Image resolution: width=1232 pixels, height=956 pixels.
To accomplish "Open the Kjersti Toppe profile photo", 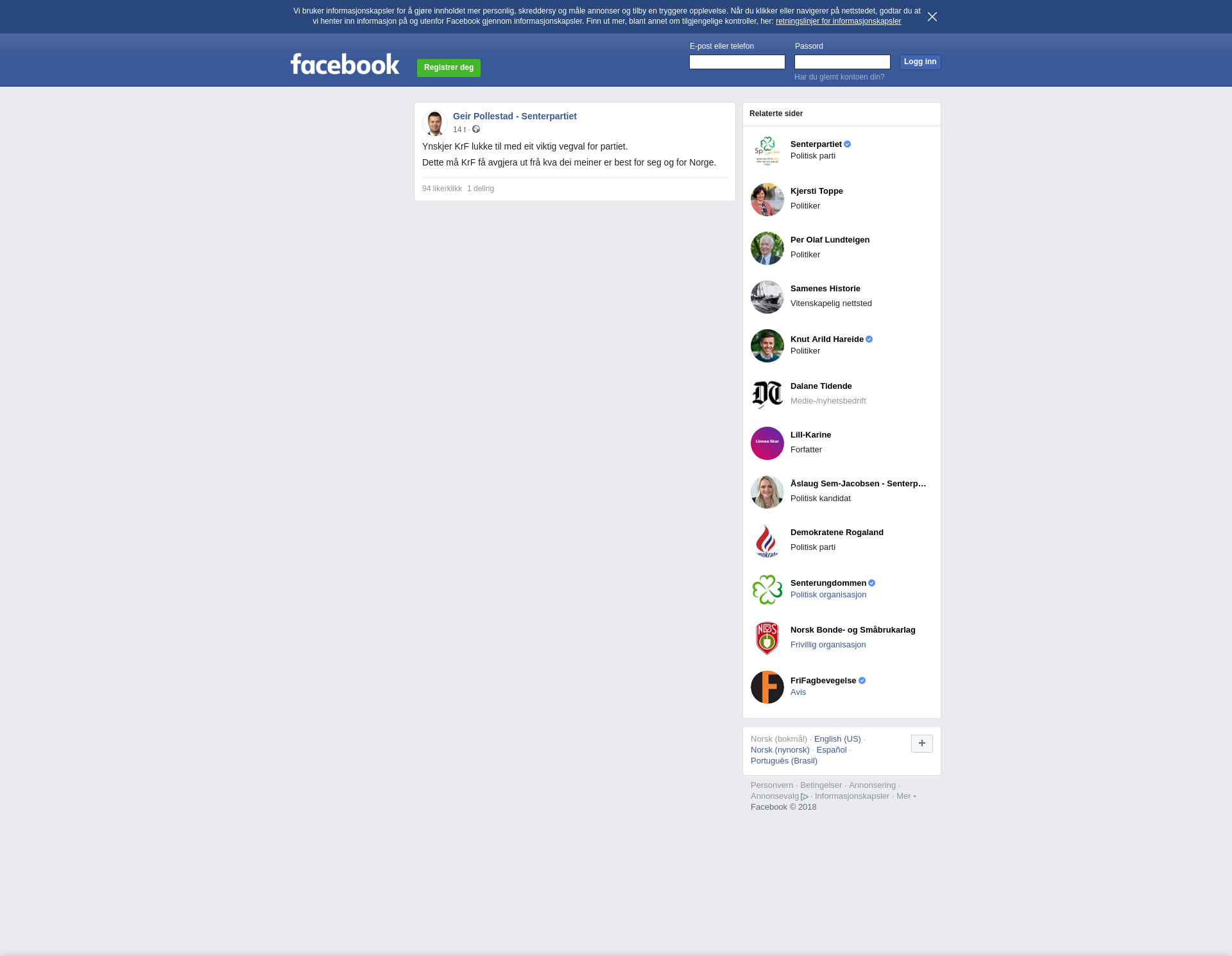I will 767,200.
